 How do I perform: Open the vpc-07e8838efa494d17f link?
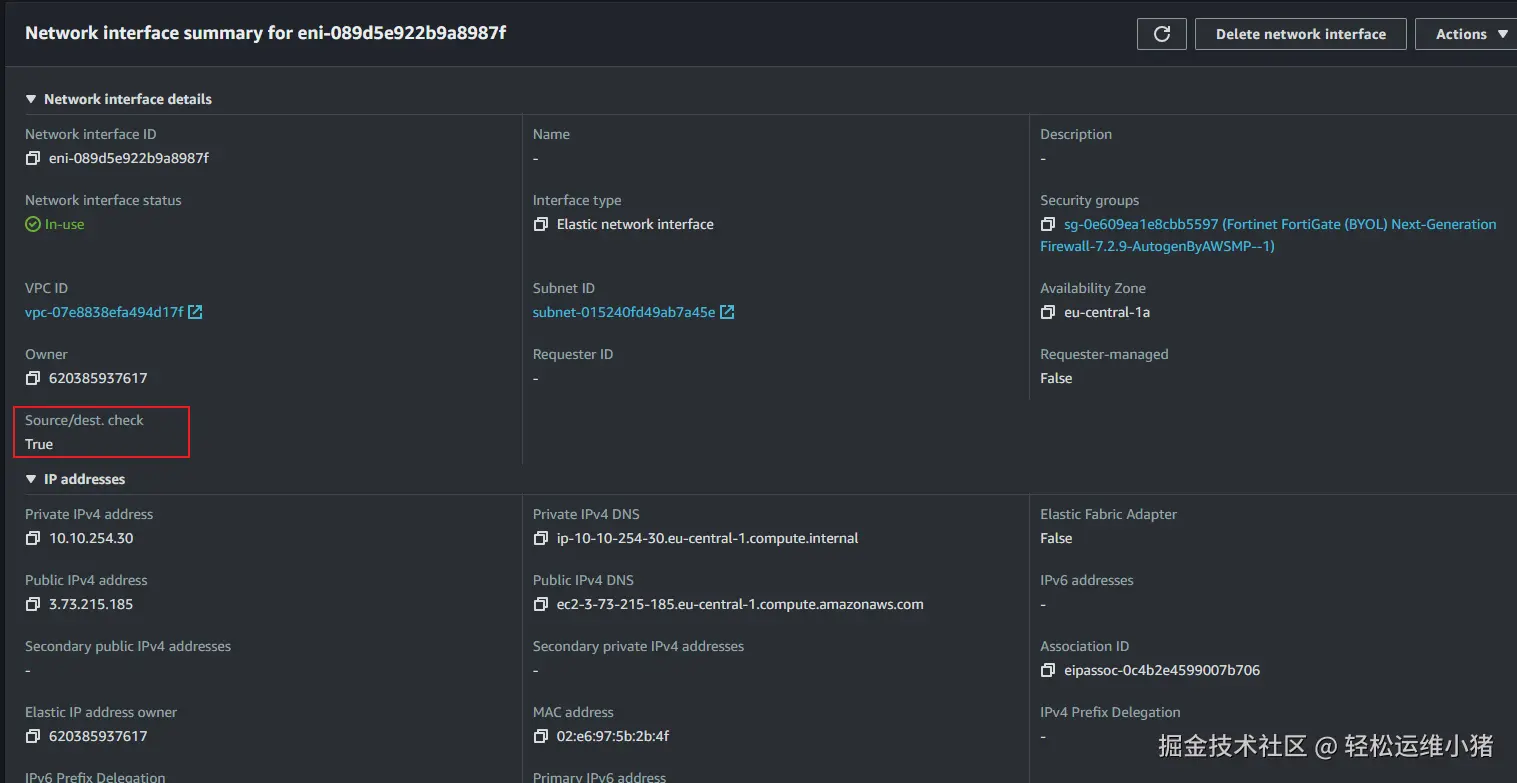pyautogui.click(x=104, y=312)
